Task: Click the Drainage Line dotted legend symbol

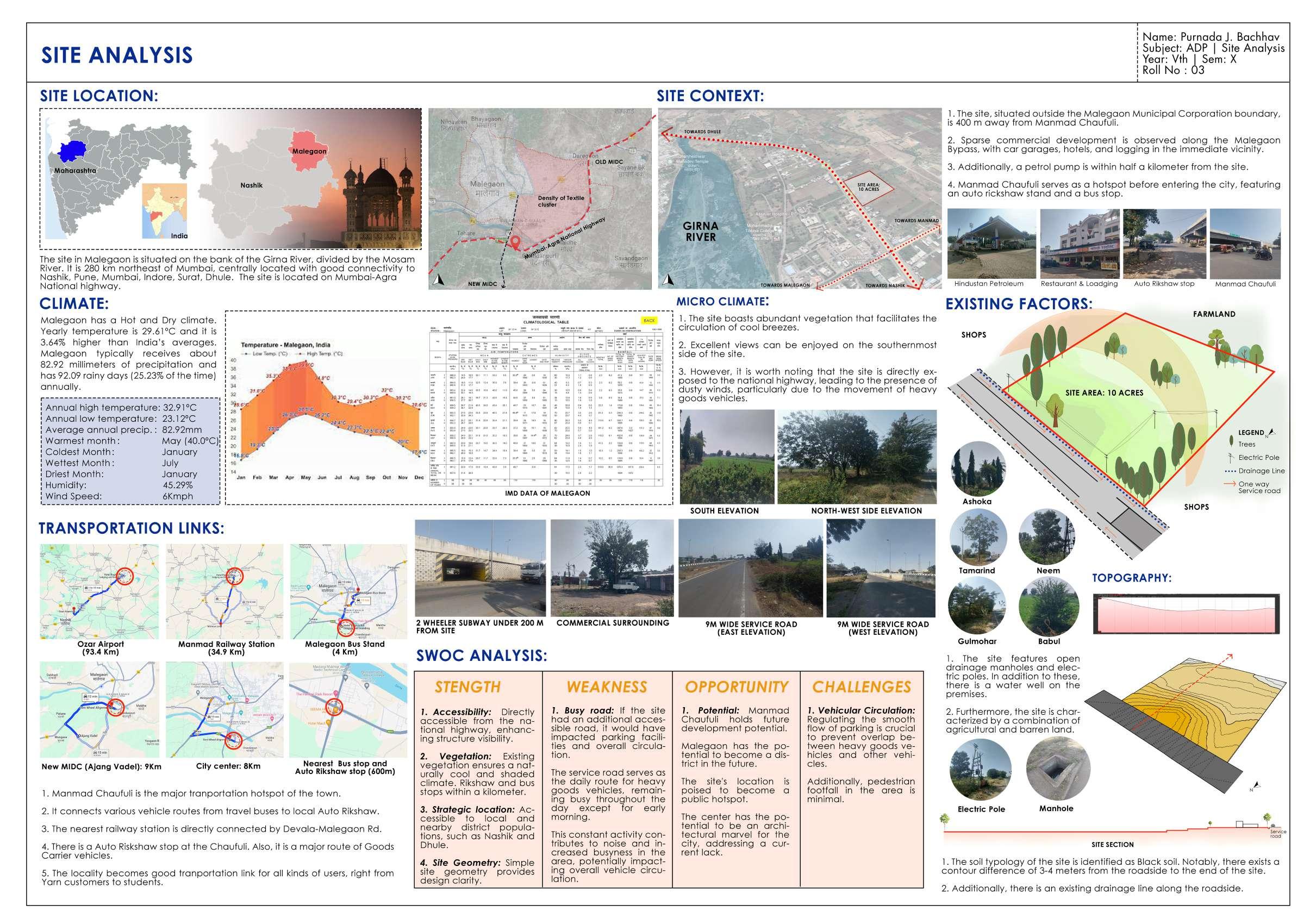Action: tap(1230, 471)
